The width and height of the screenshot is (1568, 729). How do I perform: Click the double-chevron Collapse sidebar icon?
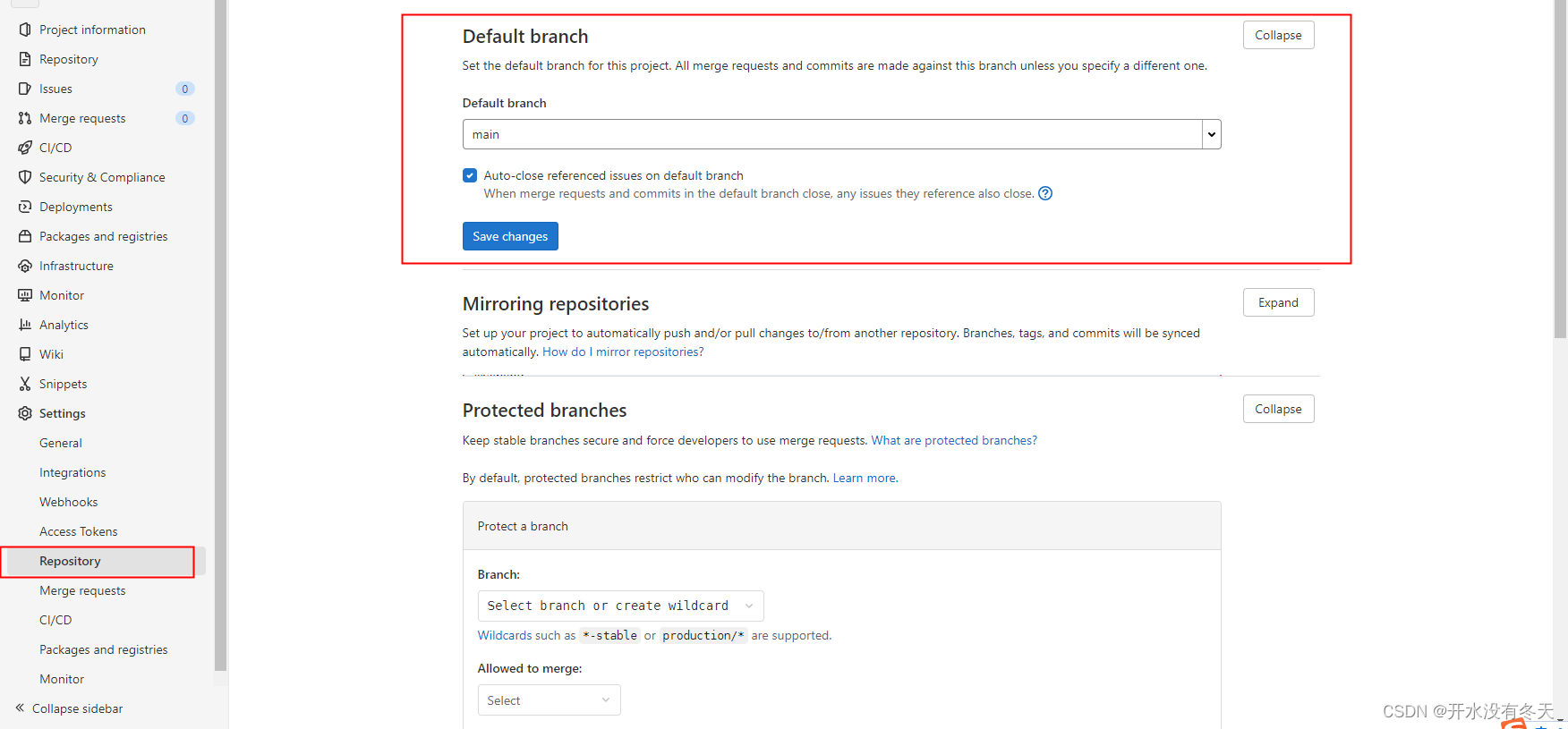click(x=20, y=708)
